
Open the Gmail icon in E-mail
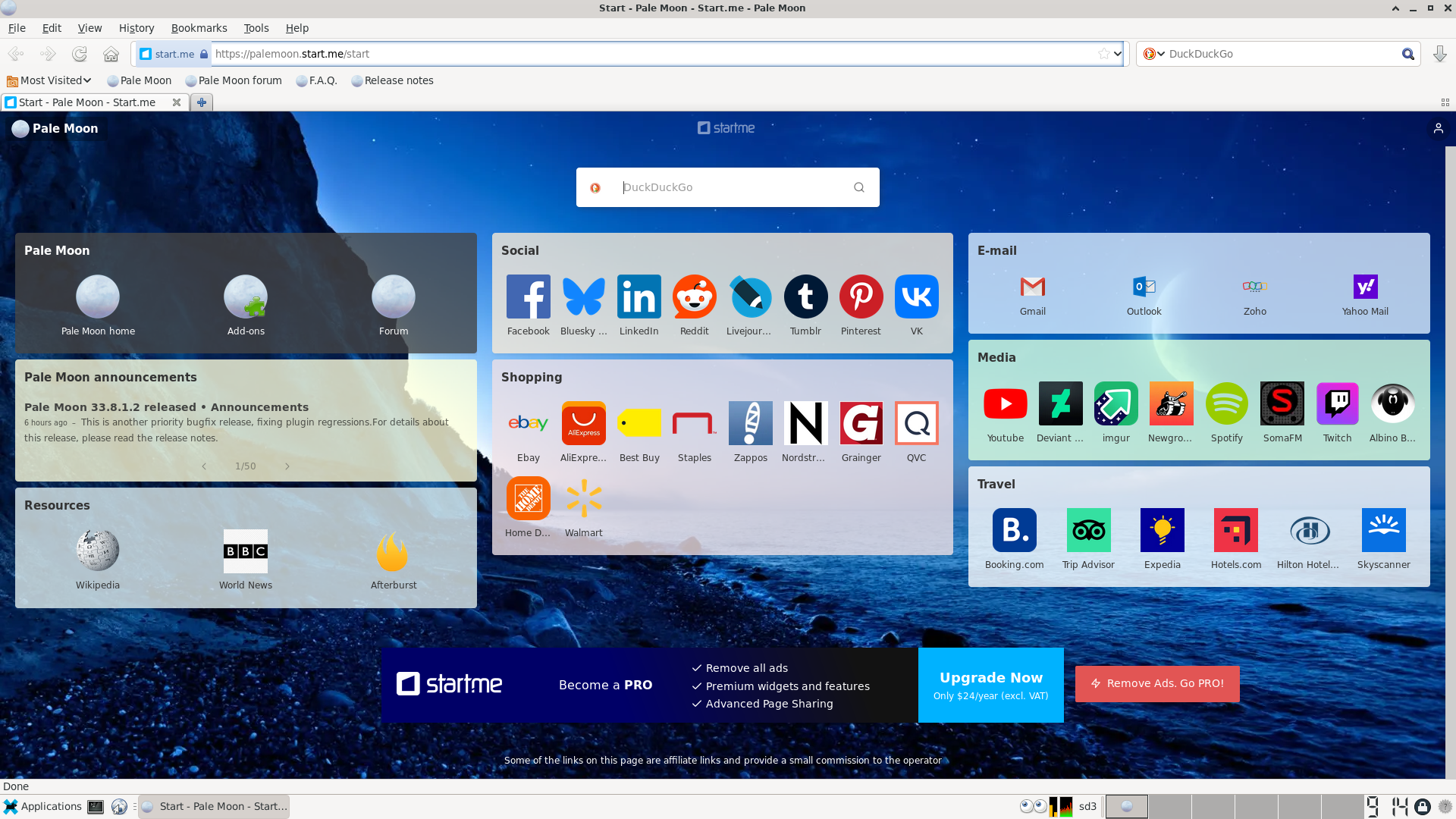[1032, 287]
